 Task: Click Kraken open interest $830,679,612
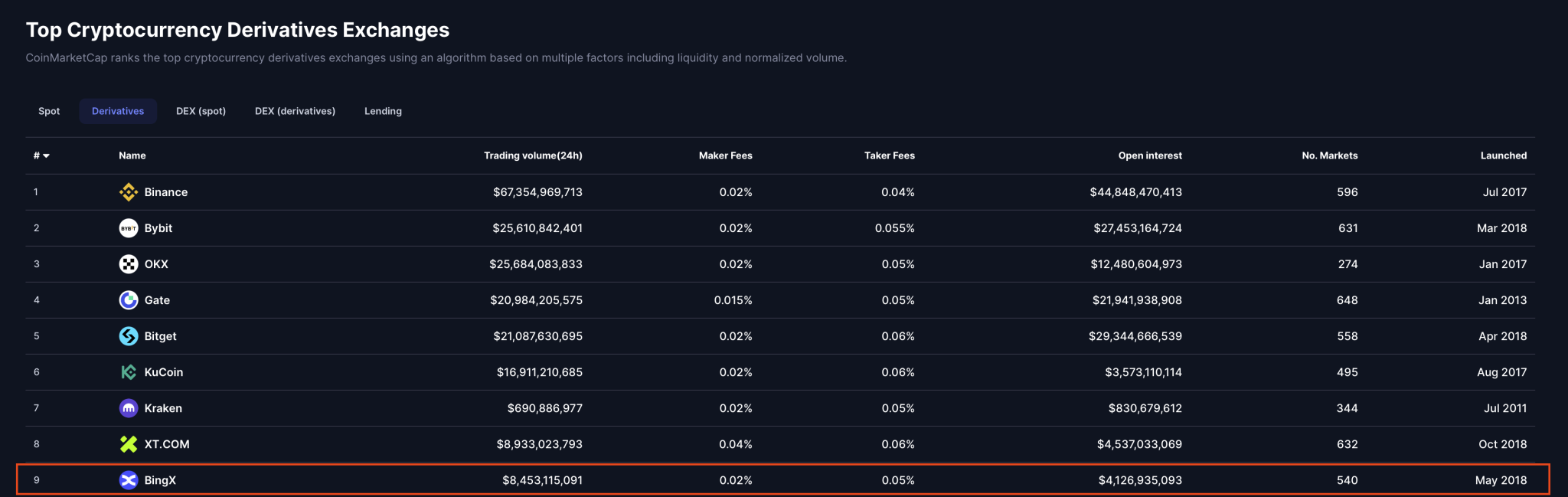point(1145,408)
